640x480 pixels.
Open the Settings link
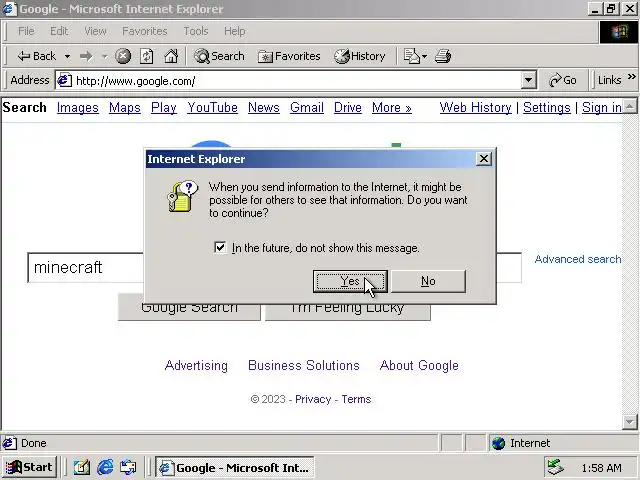pos(547,107)
